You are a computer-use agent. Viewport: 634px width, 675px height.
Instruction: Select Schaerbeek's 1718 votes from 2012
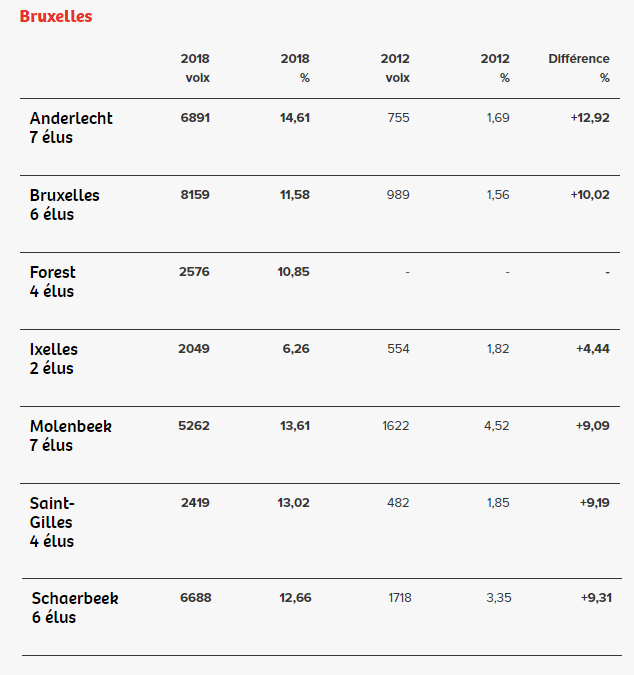tap(398, 598)
